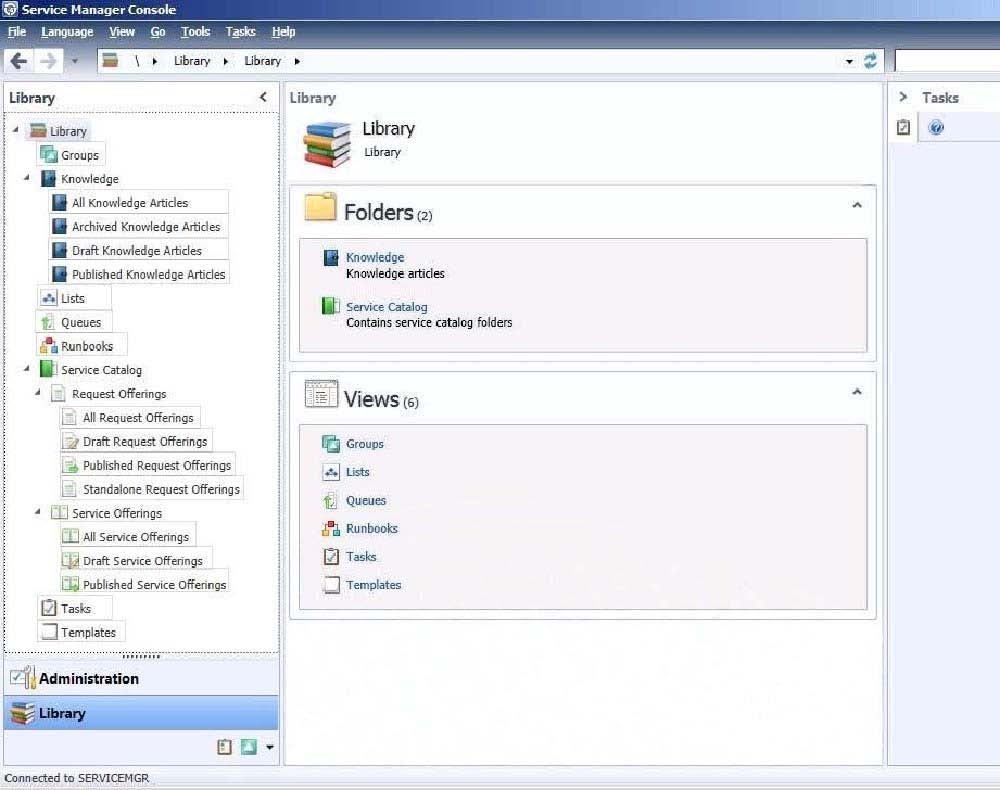The height and width of the screenshot is (790, 1000).
Task: Open the File menu
Action: [x=17, y=31]
